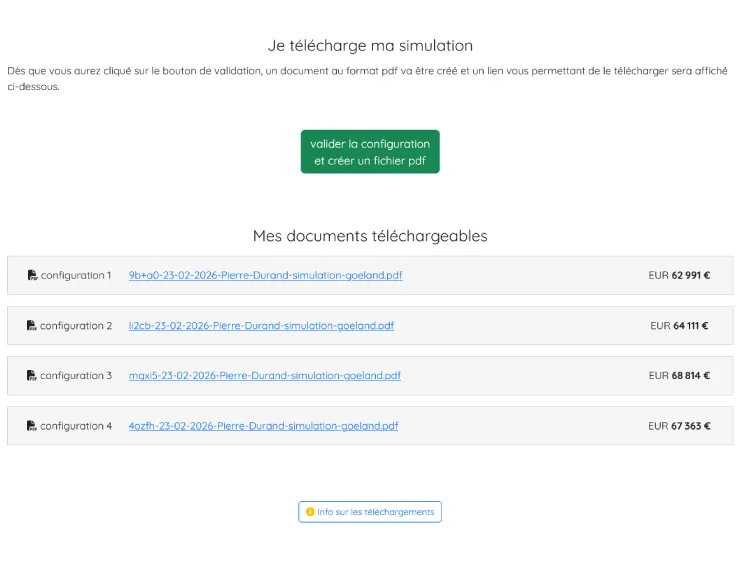Open "Info sur les téléchargements" text
Image resolution: width=750 pixels, height=562 pixels.
click(x=376, y=512)
